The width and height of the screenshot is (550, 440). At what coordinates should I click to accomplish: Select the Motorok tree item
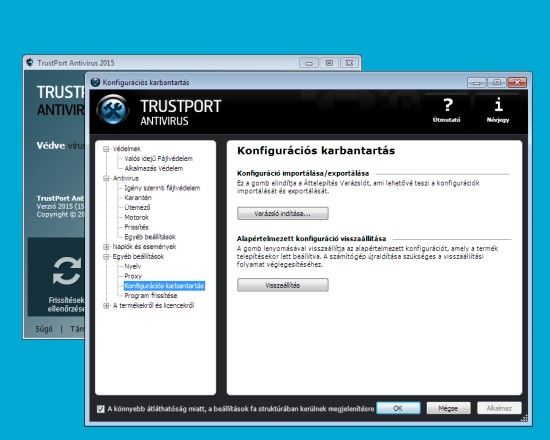(136, 217)
